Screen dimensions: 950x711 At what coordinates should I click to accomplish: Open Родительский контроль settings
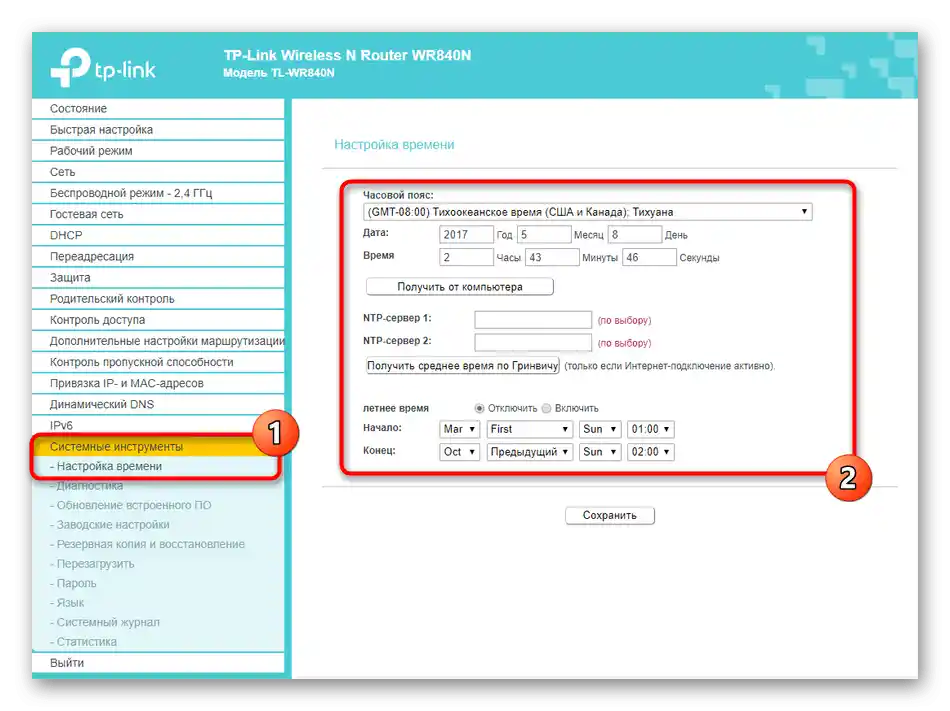coord(158,299)
